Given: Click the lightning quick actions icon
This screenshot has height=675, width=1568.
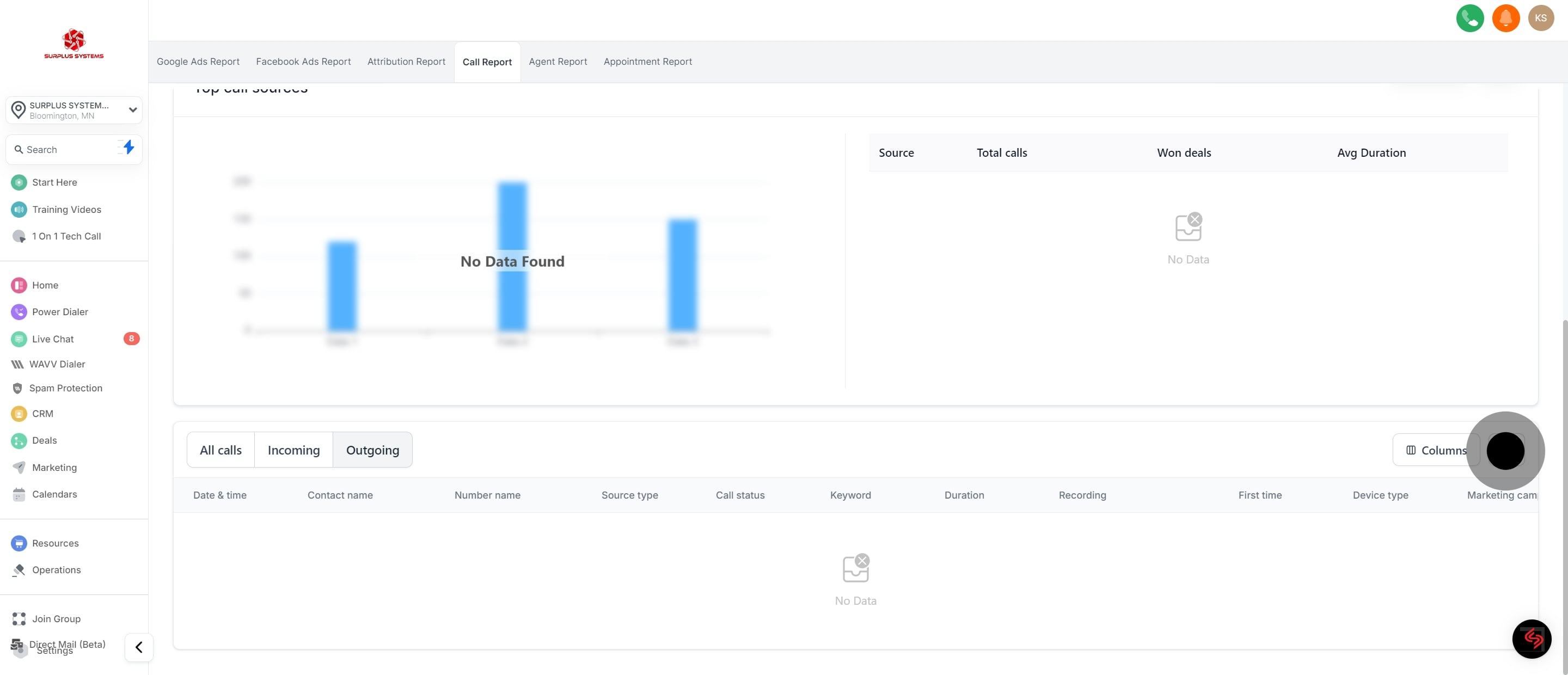Looking at the screenshot, I should point(128,148).
